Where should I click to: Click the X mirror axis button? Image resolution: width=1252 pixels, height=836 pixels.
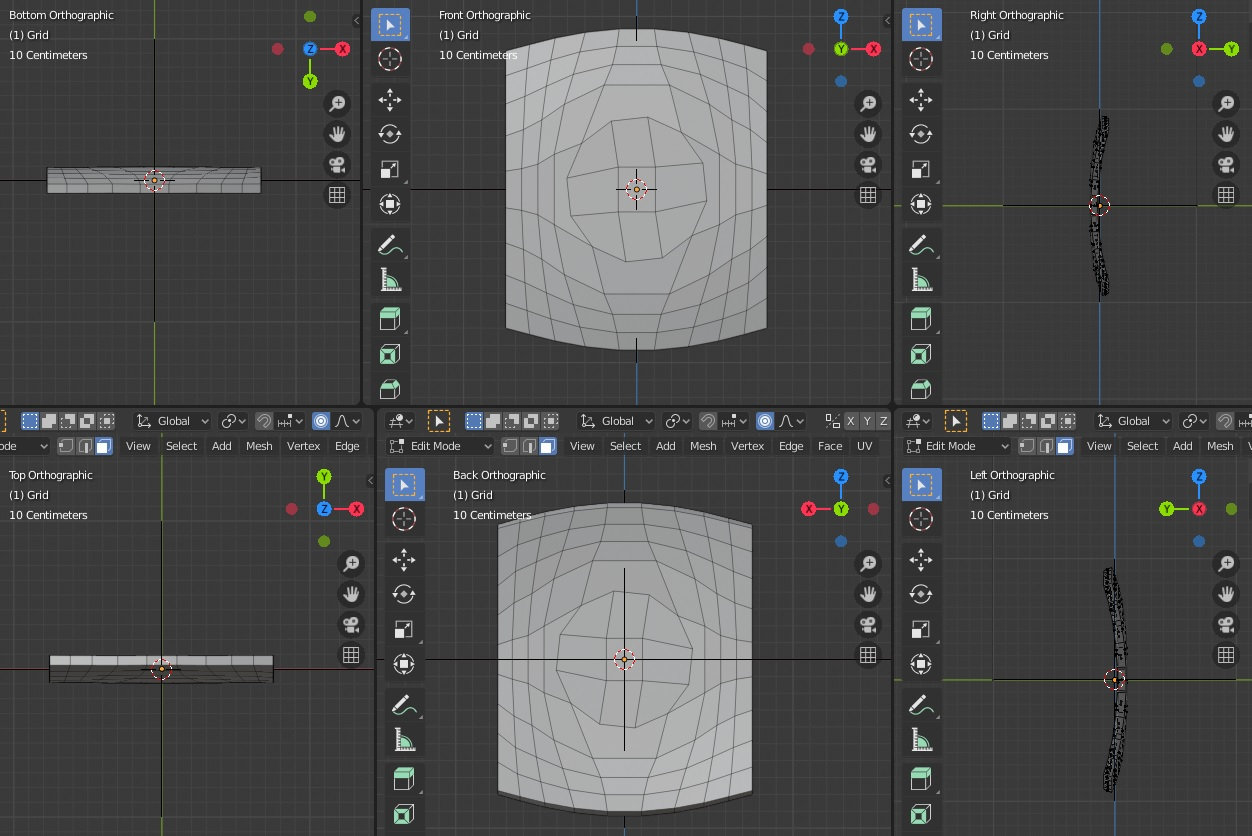pos(850,421)
